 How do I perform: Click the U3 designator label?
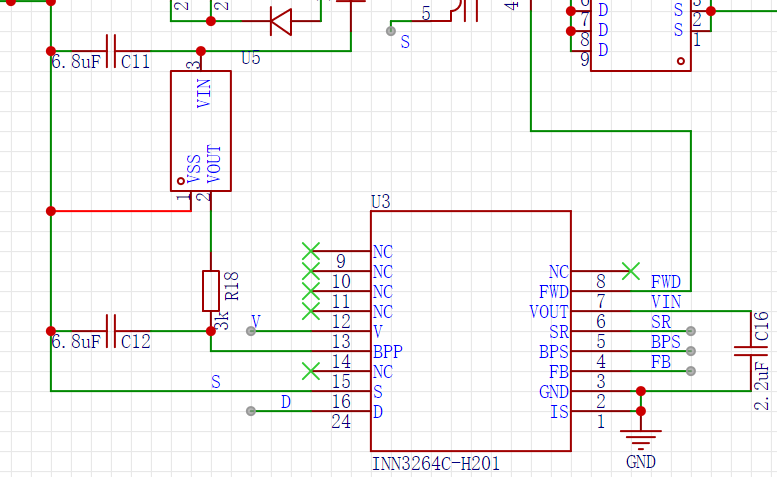point(380,202)
